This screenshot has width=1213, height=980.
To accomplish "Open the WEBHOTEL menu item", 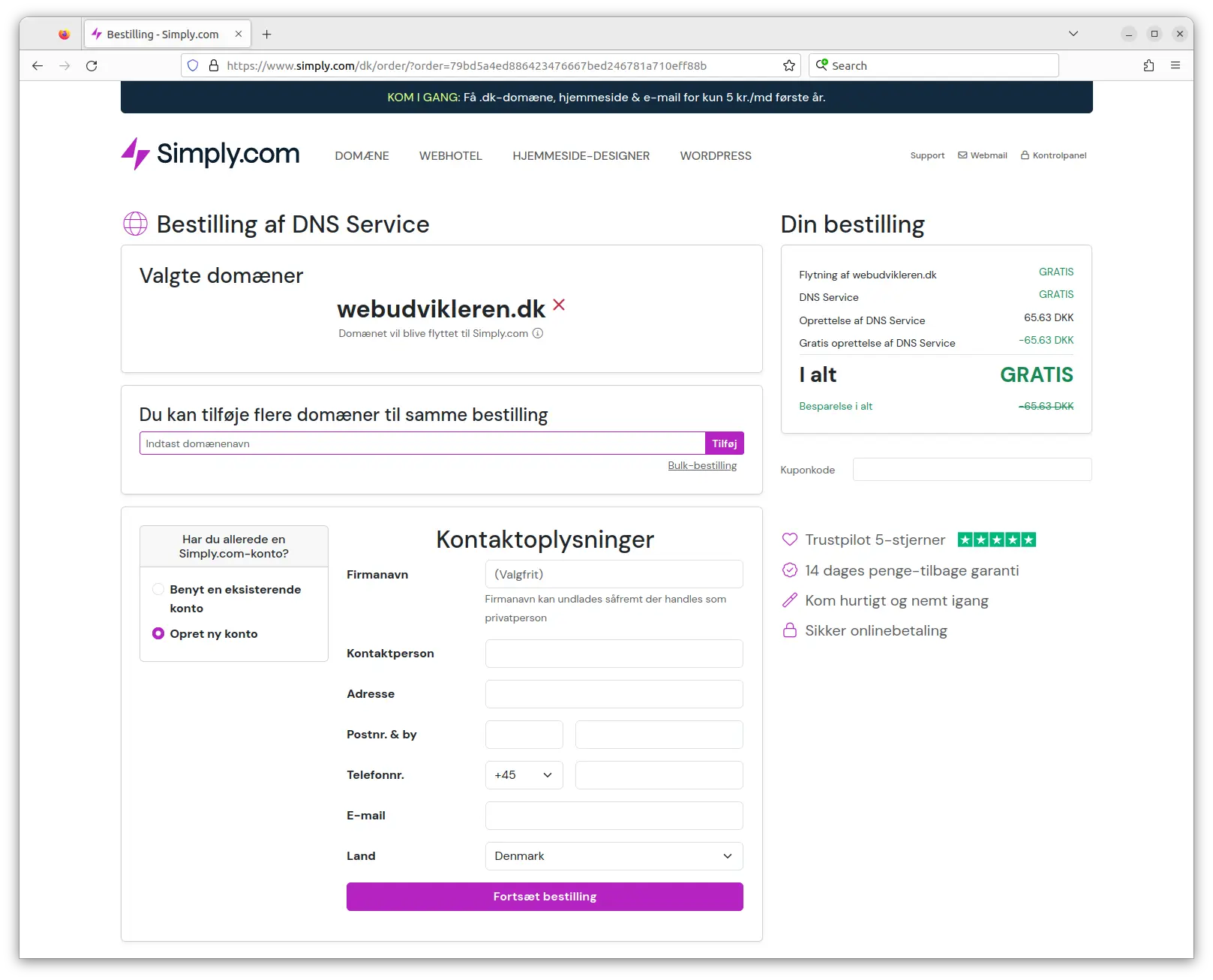I will 450,156.
